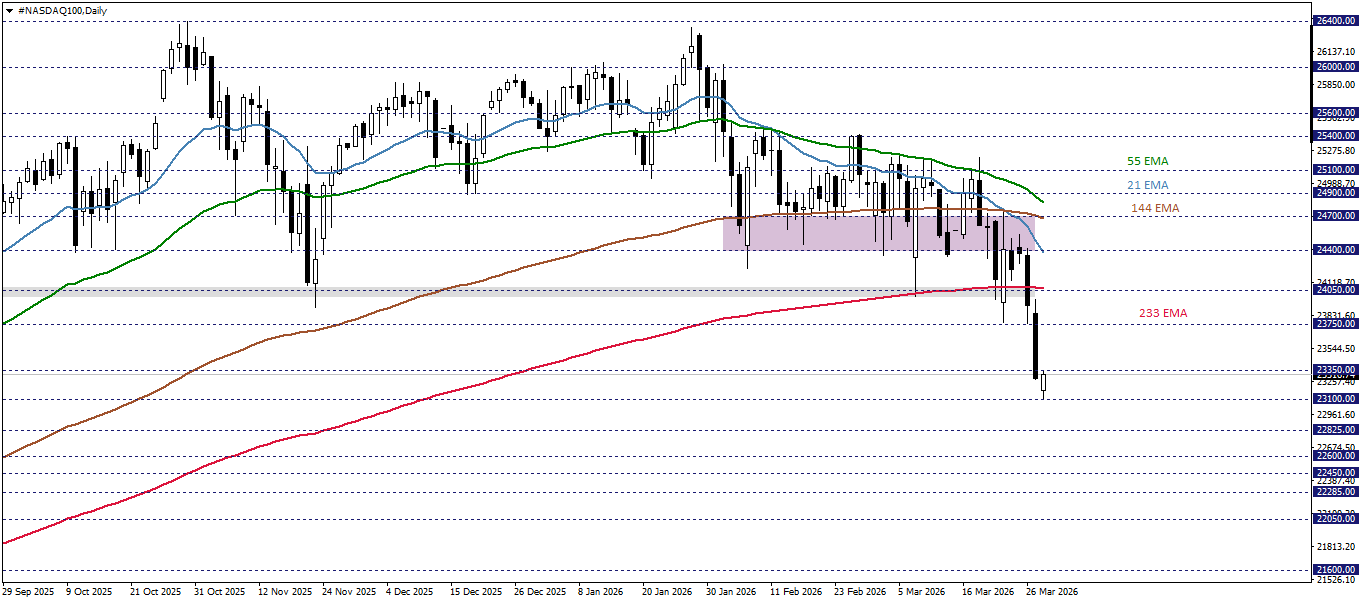Click the 22825.00 price tag

tap(1336, 430)
